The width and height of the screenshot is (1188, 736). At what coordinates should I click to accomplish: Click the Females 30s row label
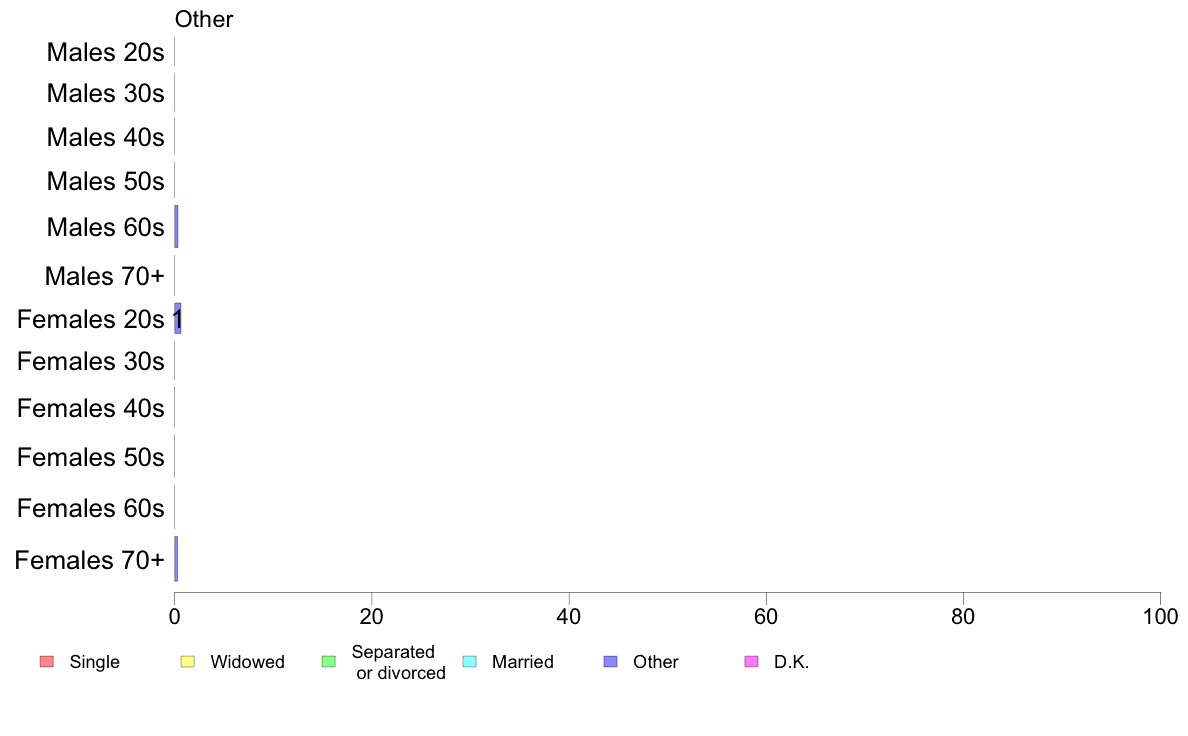(91, 362)
